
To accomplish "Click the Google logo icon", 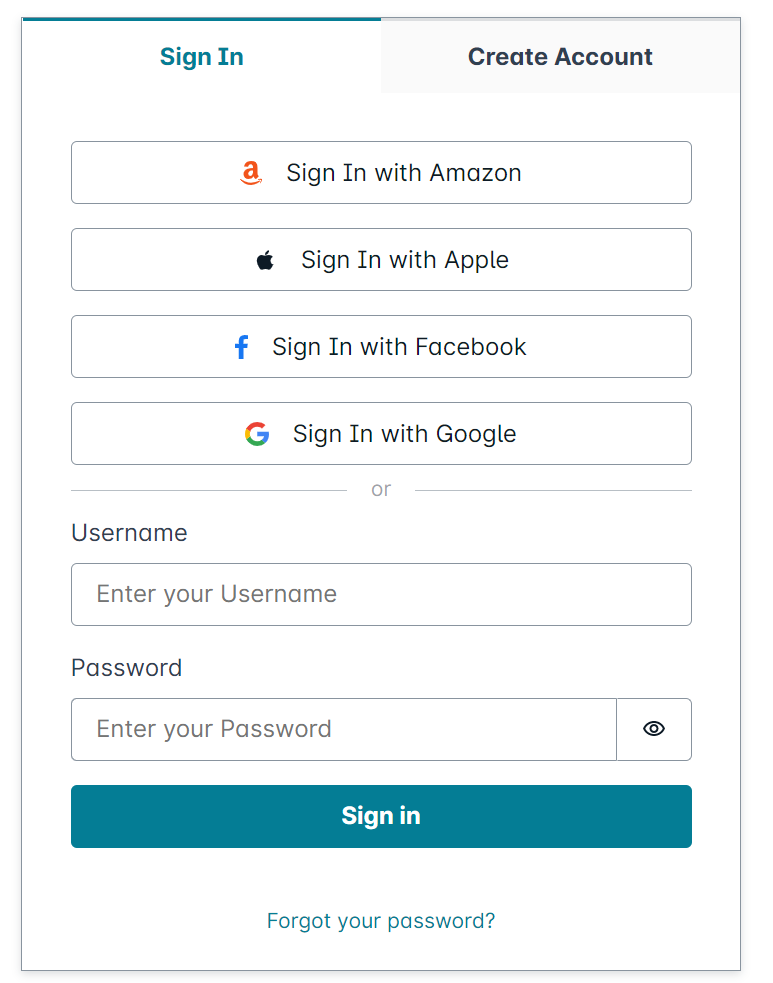I will coord(257,434).
